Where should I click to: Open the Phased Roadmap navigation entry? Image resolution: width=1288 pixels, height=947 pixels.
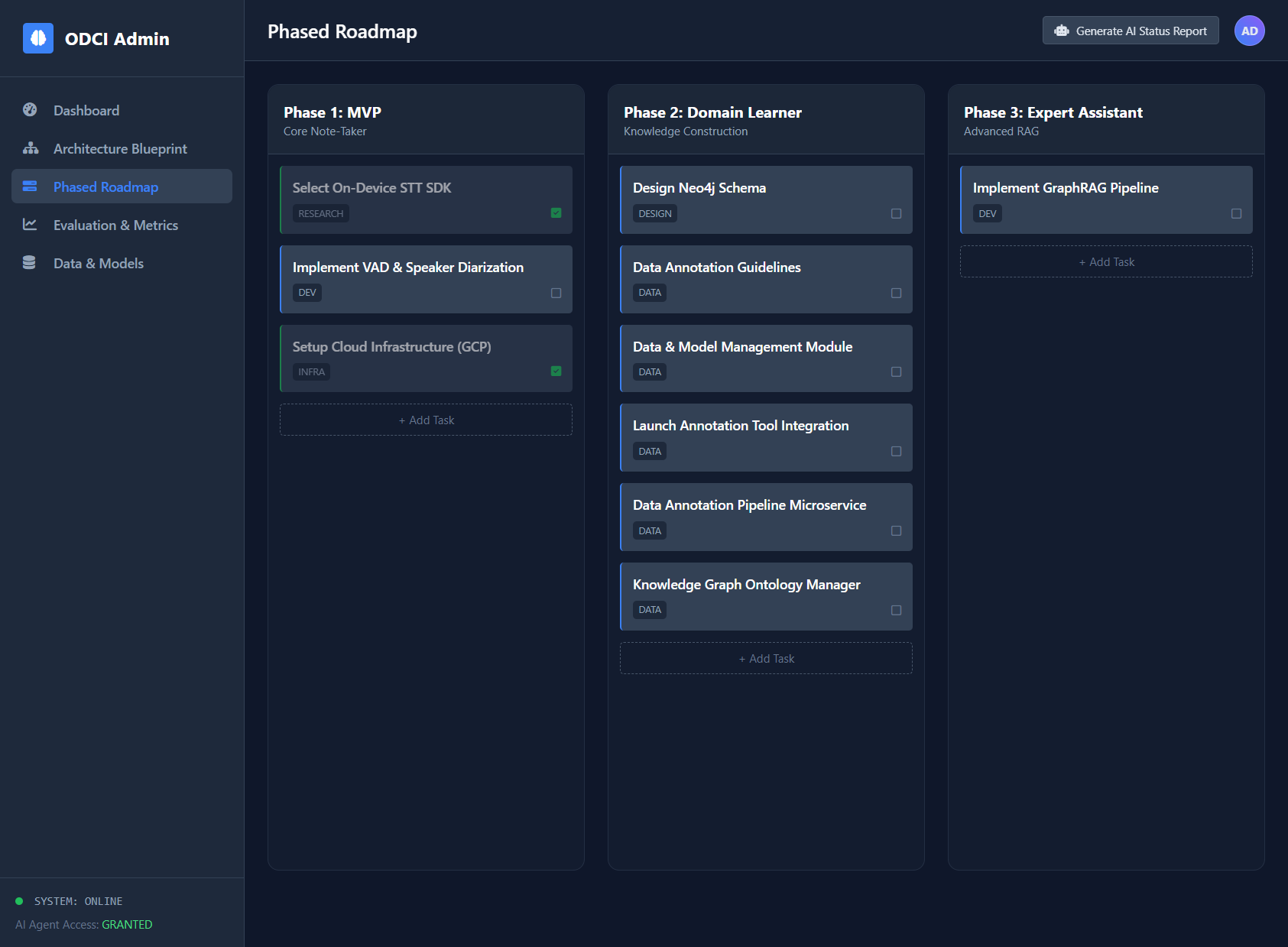coord(105,186)
